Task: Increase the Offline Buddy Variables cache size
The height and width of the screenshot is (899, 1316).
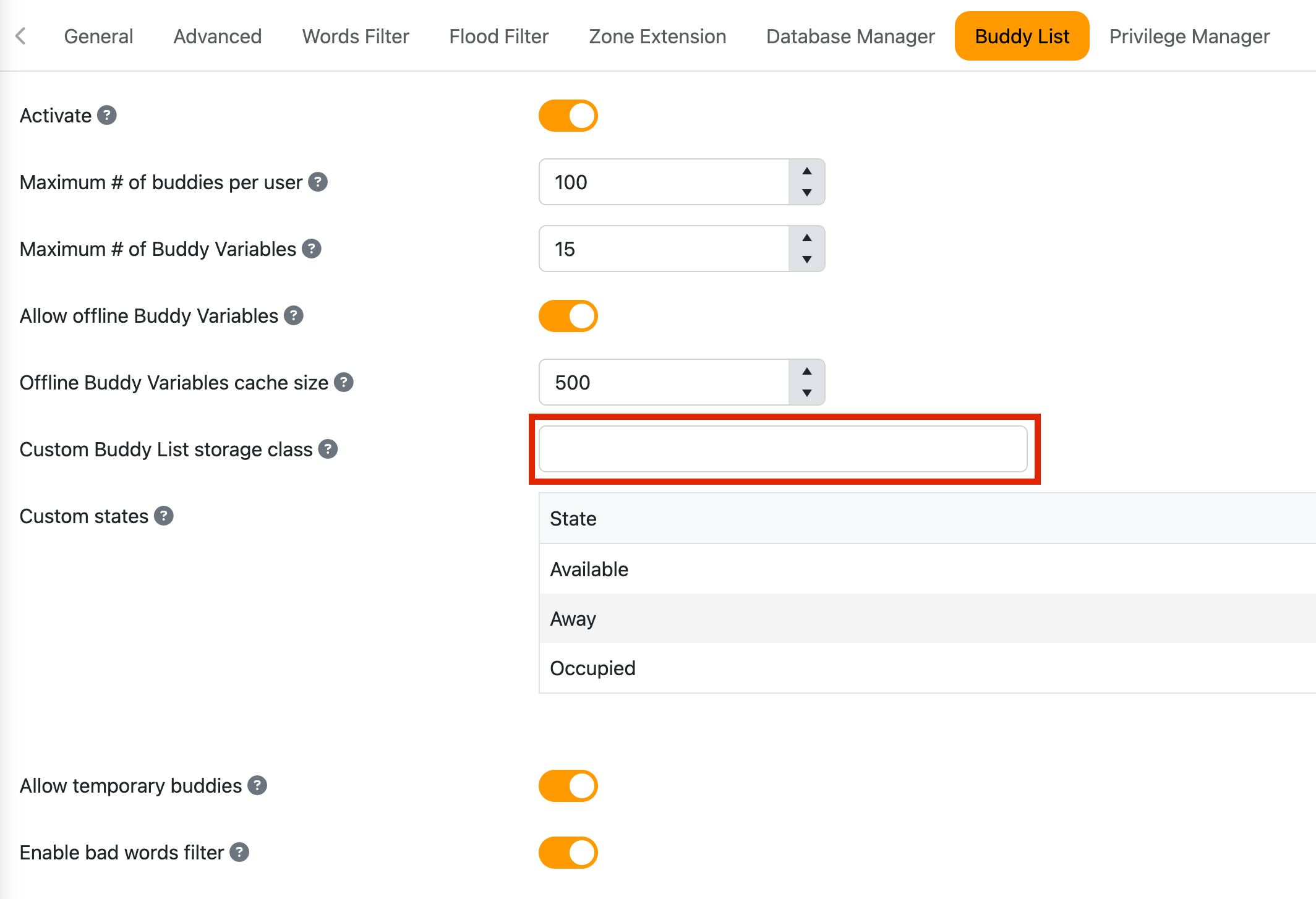Action: pos(807,372)
